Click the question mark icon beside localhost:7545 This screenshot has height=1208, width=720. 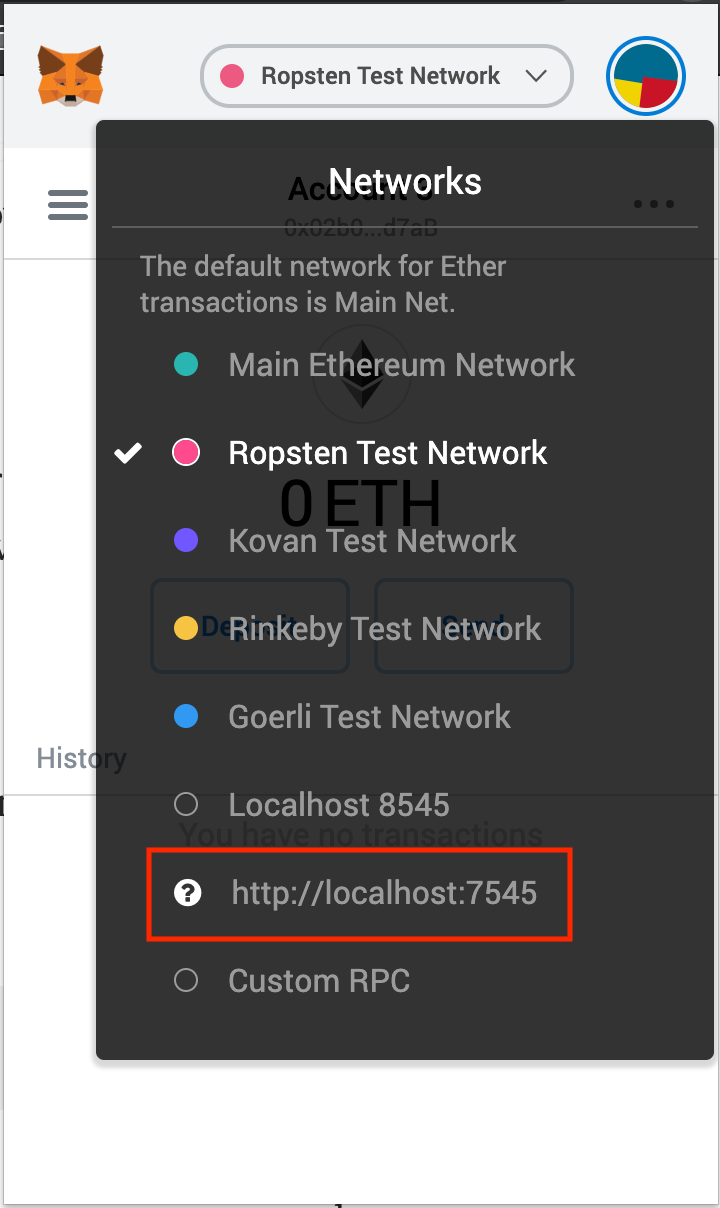pyautogui.click(x=187, y=893)
